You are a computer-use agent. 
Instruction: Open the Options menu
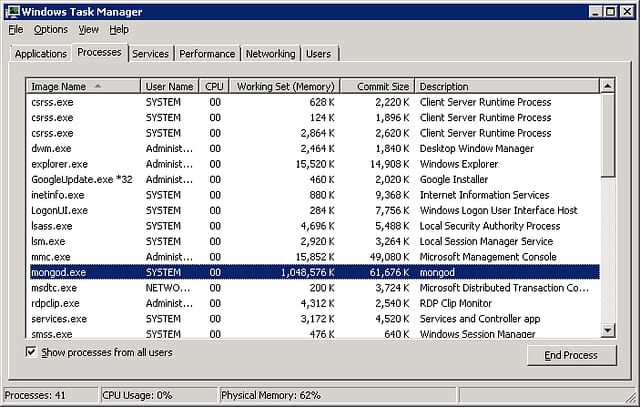[x=50, y=30]
